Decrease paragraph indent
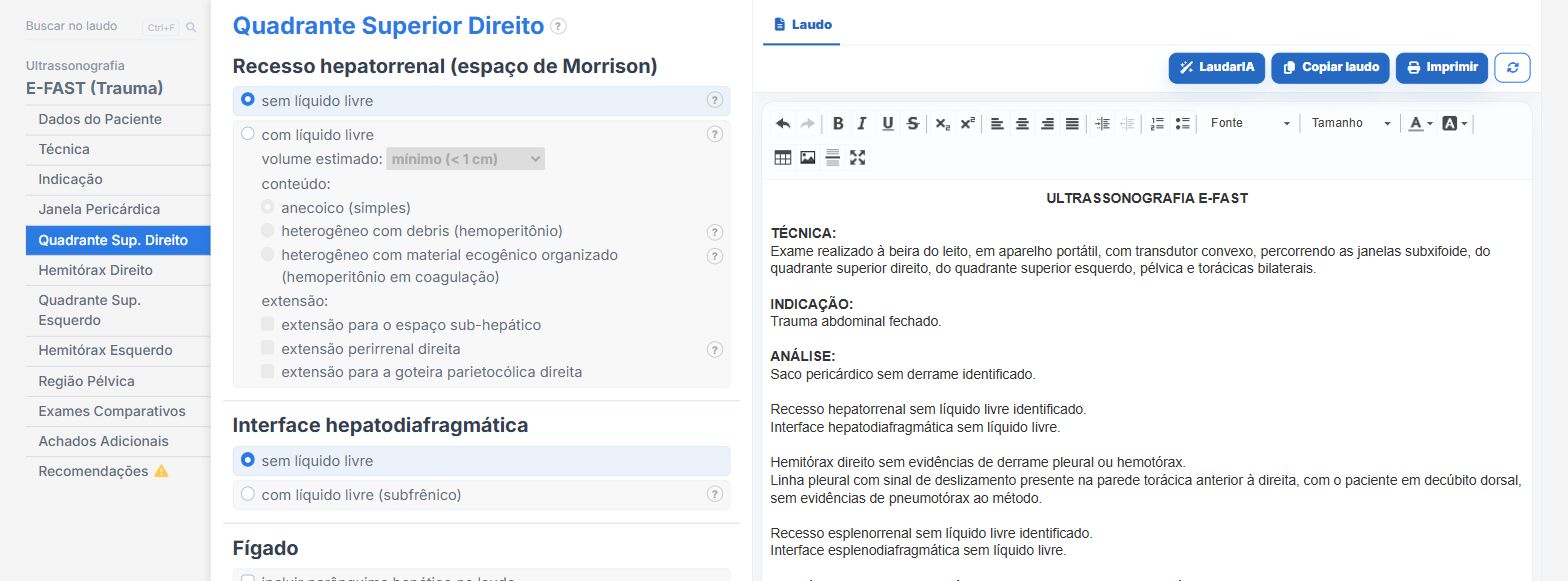The width and height of the screenshot is (1568, 581). (1127, 123)
